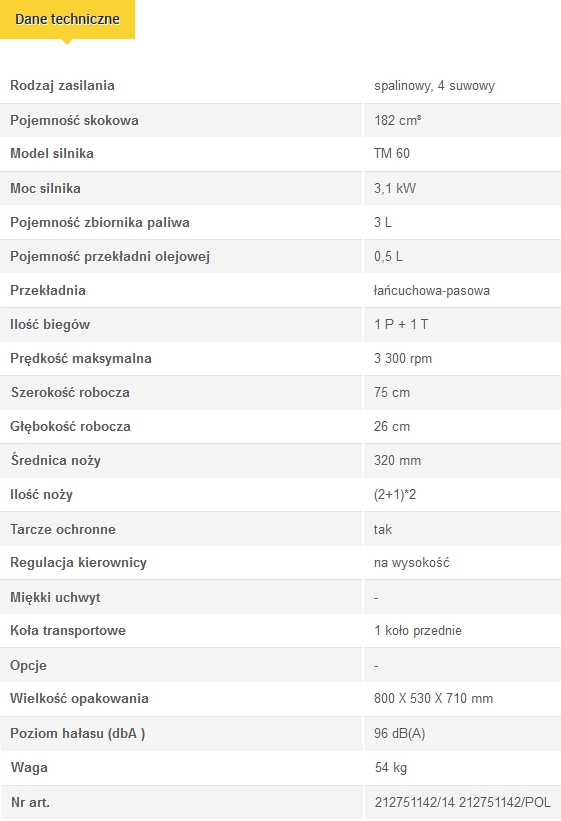This screenshot has width=561, height=821.
Task: Select the 800 X 530 X 710 mm value
Action: 433,698
